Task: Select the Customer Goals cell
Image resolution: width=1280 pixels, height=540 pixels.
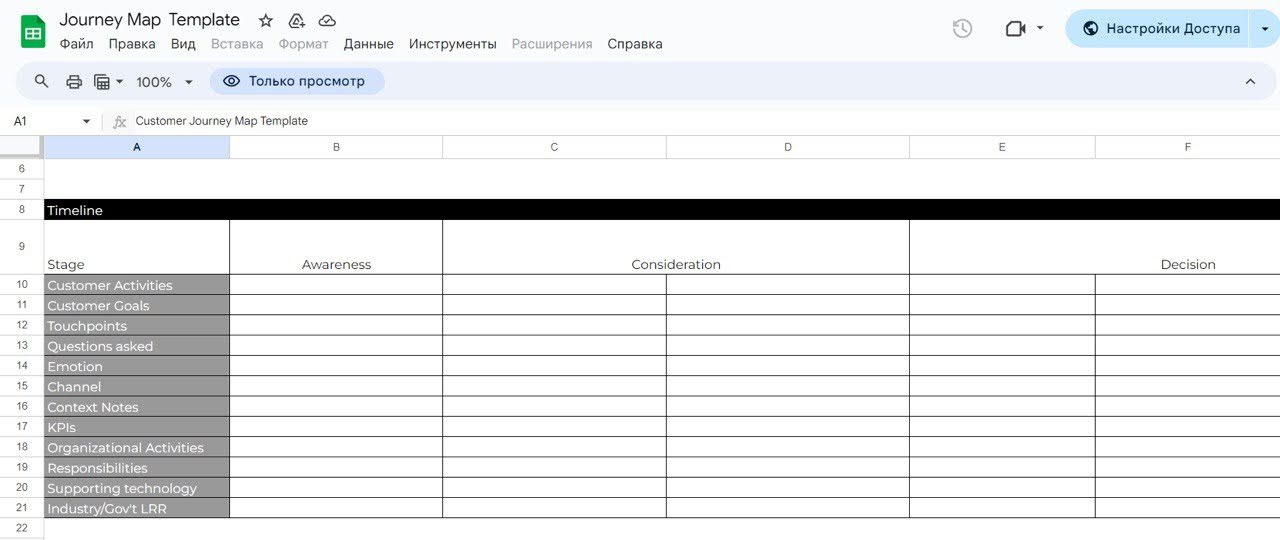Action: [x=137, y=305]
